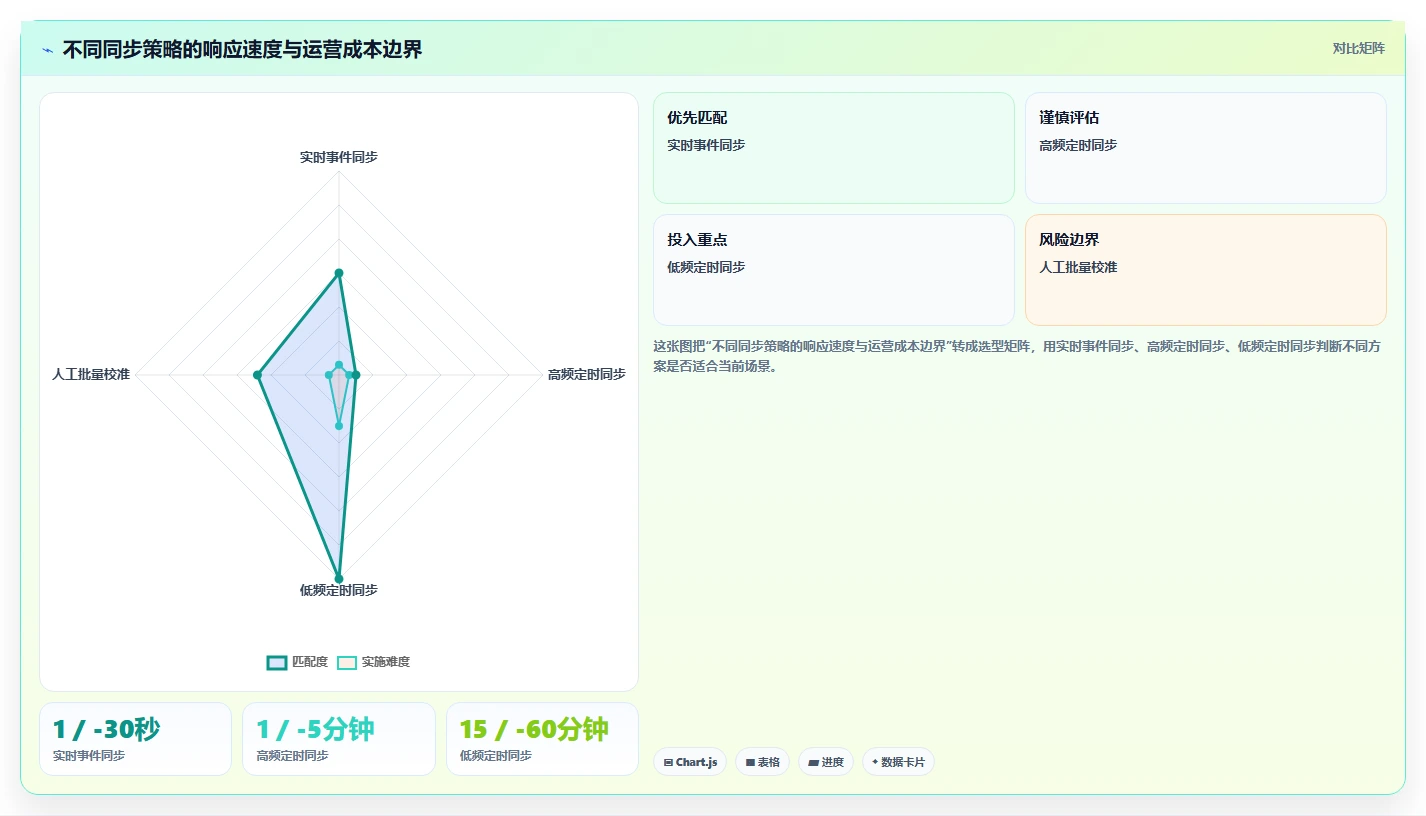Viewport: 1426px width, 816px height.
Task: Select the 进度 tag chip
Action: pos(826,762)
